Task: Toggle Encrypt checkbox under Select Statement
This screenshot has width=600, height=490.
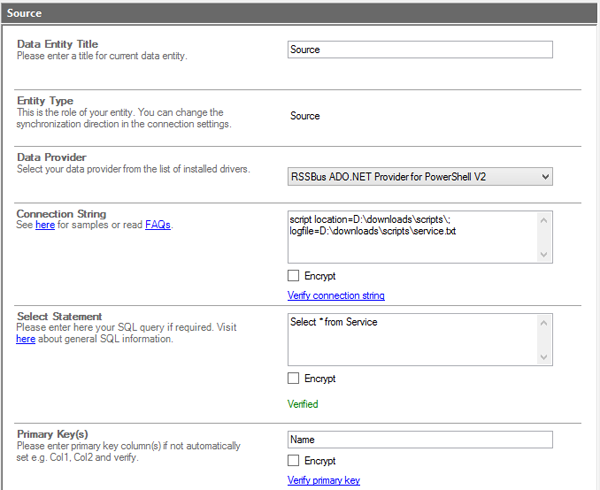Action: (x=294, y=379)
